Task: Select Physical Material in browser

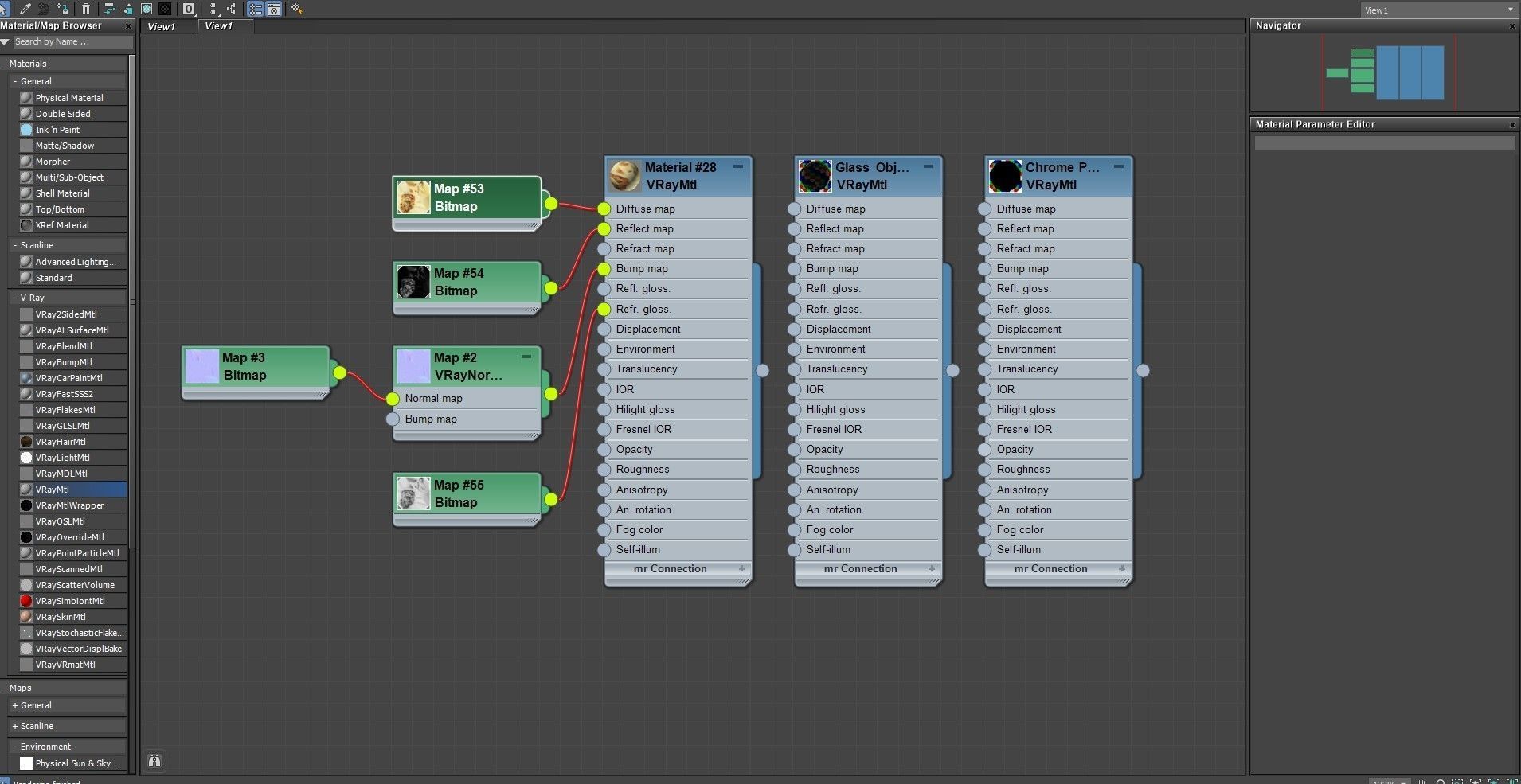Action: coord(73,98)
